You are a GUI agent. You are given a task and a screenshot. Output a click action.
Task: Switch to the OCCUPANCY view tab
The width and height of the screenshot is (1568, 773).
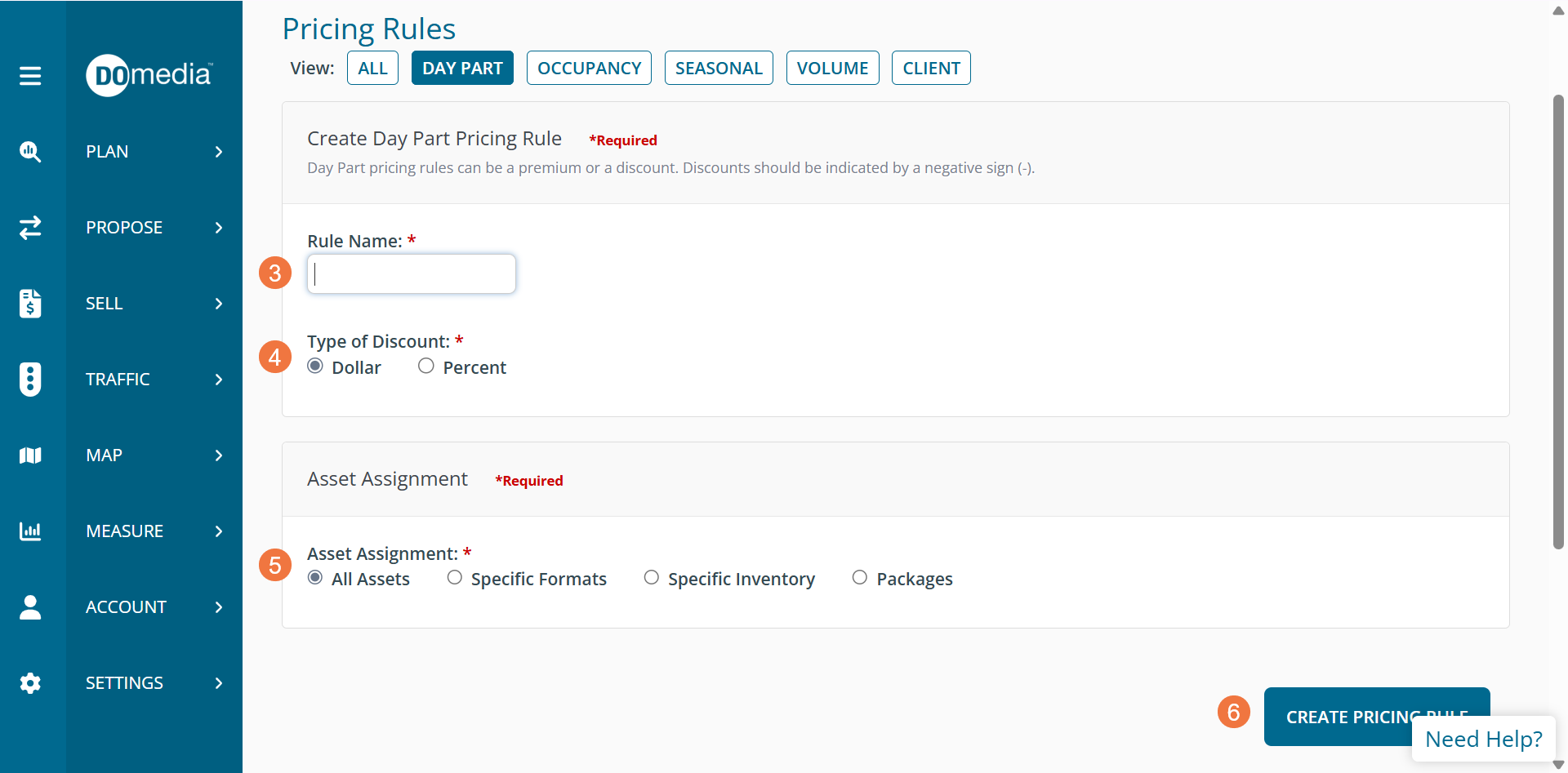[x=589, y=68]
